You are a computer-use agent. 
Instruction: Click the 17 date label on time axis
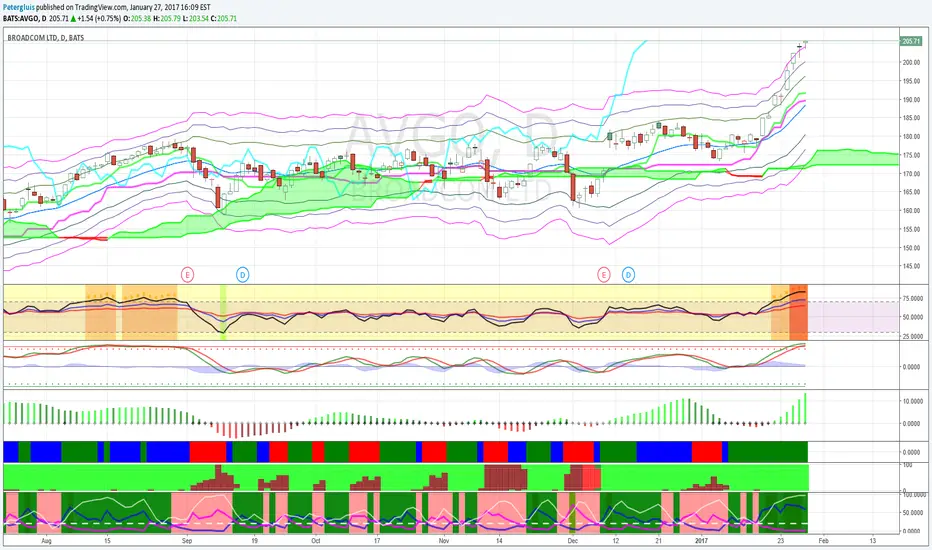tap(377, 541)
